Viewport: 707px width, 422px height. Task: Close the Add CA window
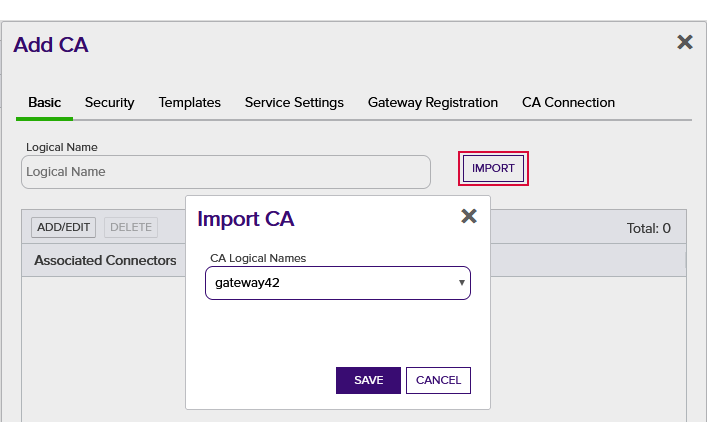(685, 42)
